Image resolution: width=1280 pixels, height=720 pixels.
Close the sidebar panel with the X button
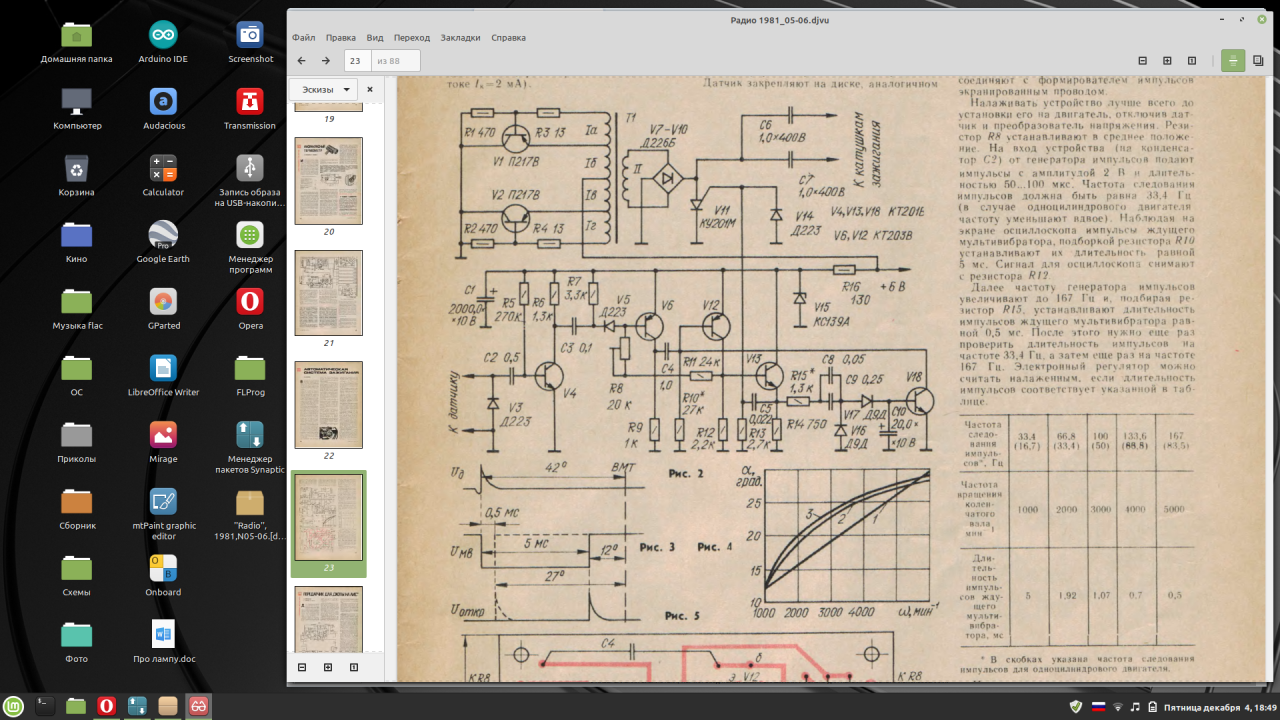coord(370,89)
